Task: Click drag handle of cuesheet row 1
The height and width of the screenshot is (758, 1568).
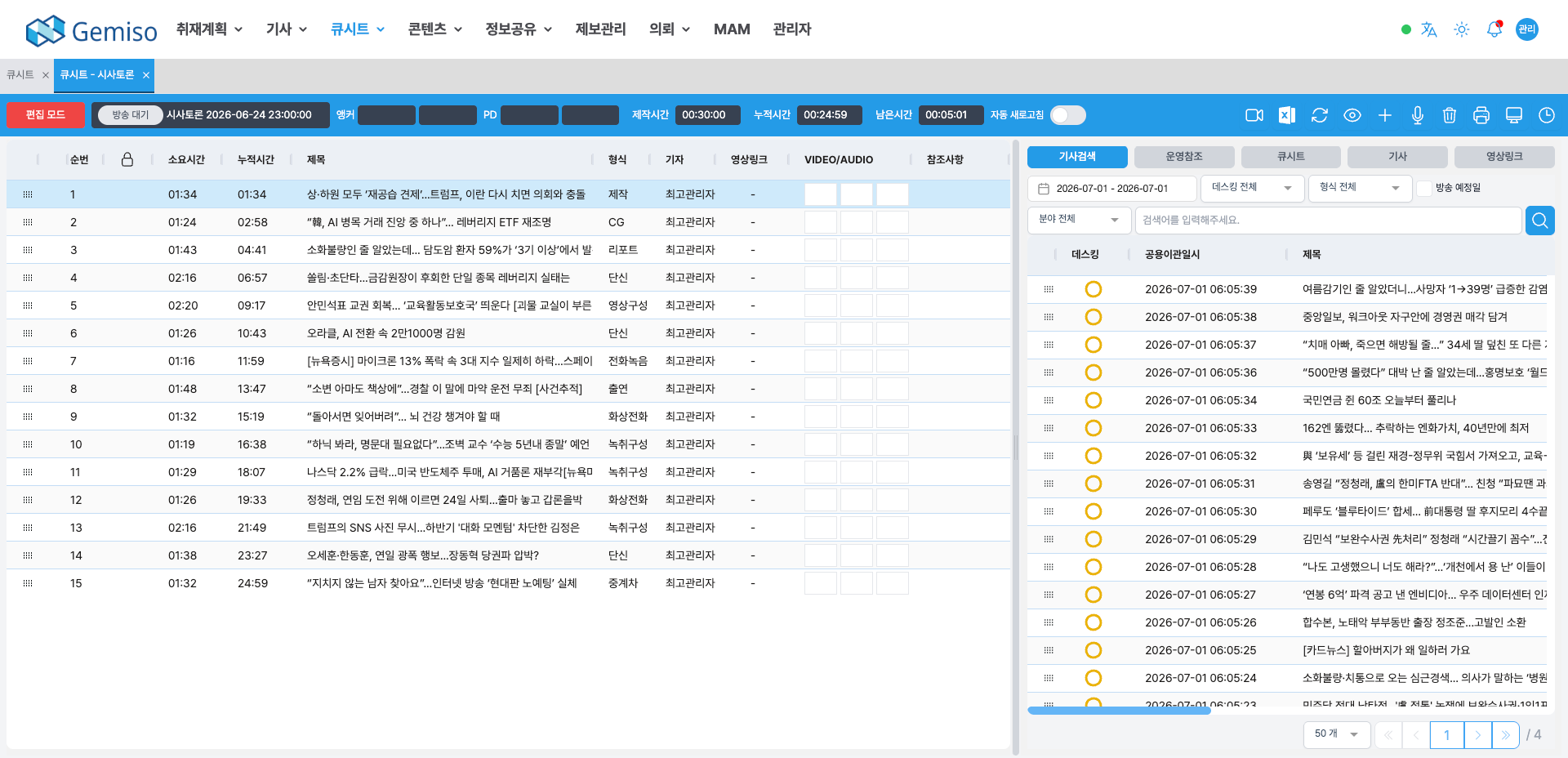Action: (28, 194)
